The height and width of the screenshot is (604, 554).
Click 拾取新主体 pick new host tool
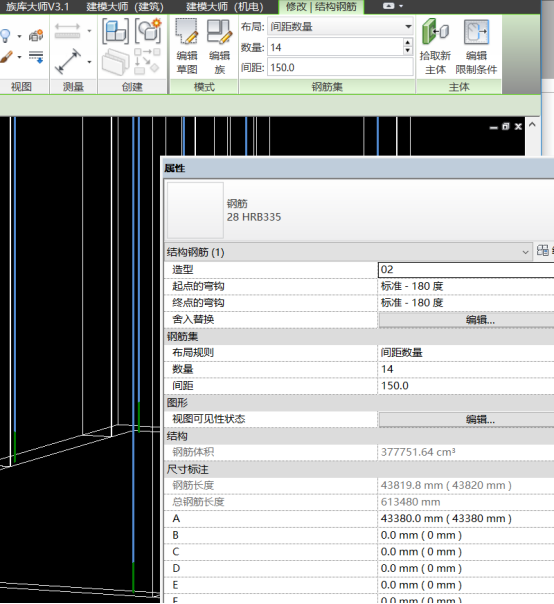435,47
